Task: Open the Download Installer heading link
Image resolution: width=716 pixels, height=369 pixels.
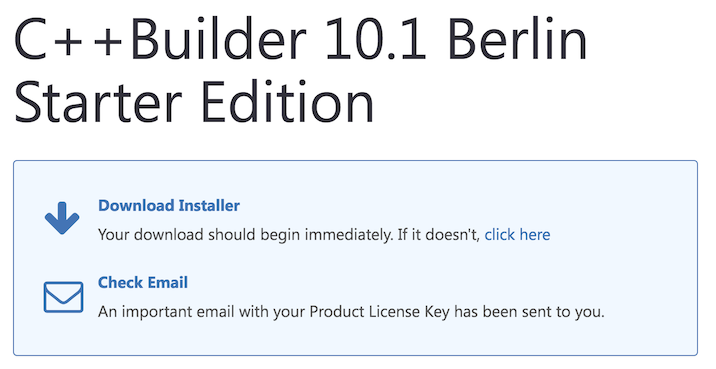Action: [x=169, y=206]
